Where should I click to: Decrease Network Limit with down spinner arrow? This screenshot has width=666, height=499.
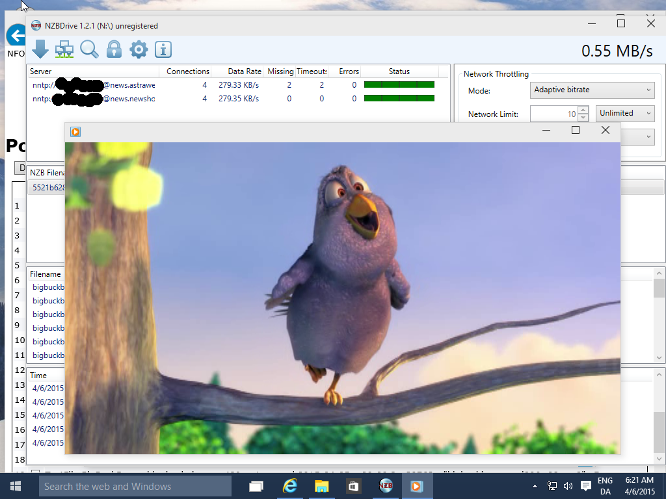pyautogui.click(x=583, y=118)
